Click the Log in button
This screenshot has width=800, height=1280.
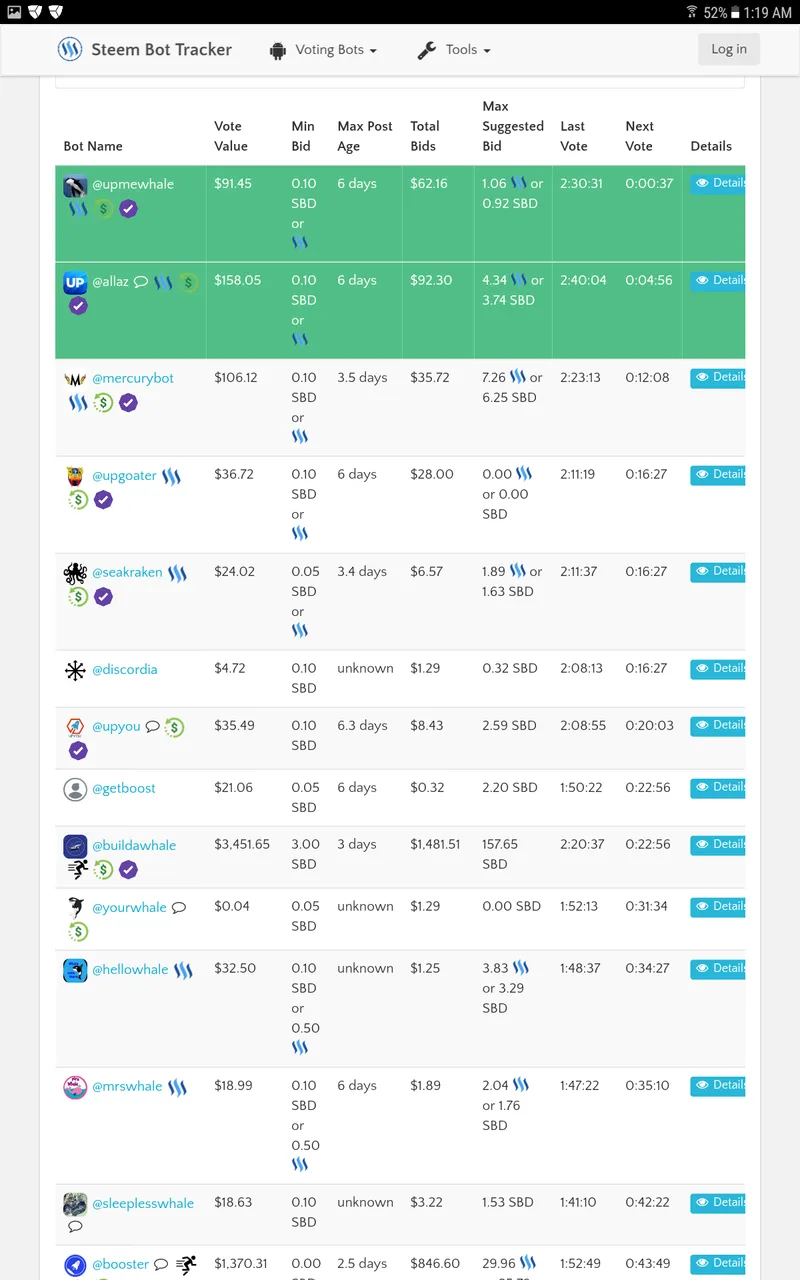pos(729,49)
